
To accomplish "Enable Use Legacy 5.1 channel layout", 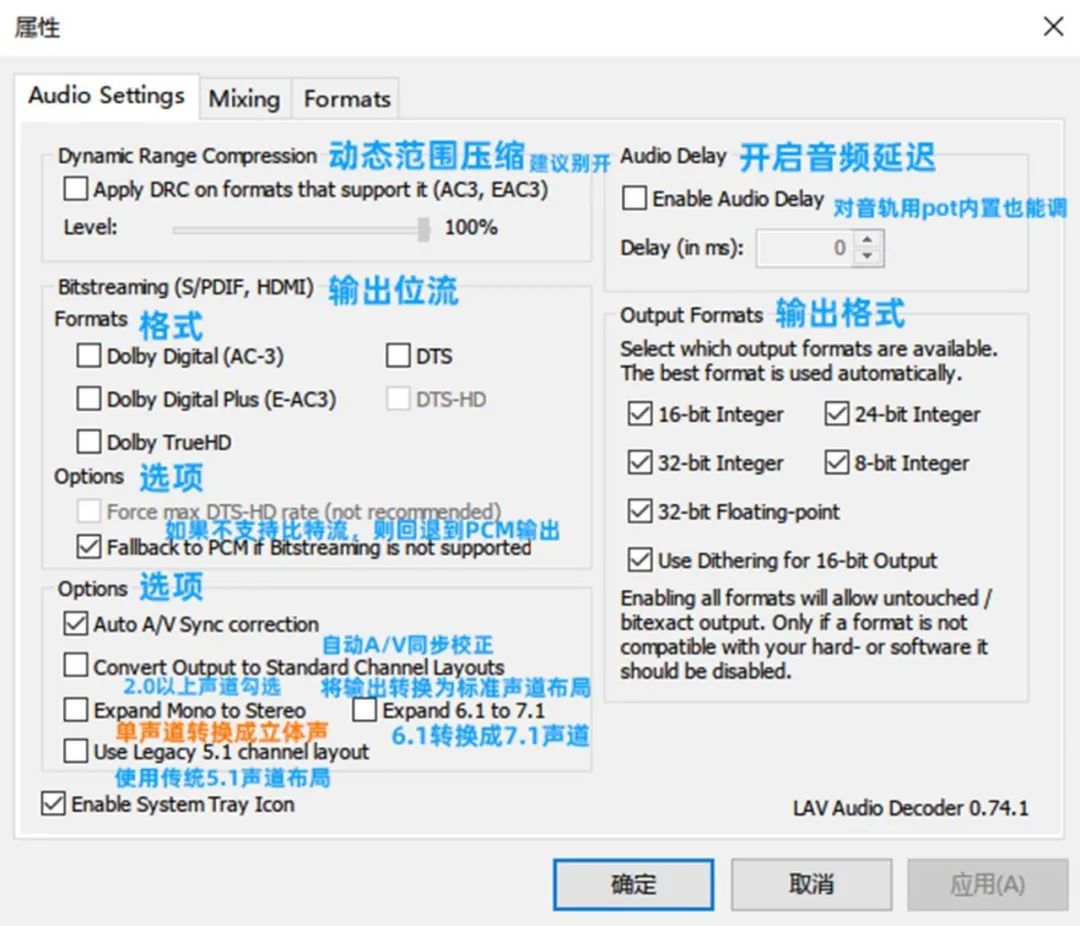I will pyautogui.click(x=76, y=751).
